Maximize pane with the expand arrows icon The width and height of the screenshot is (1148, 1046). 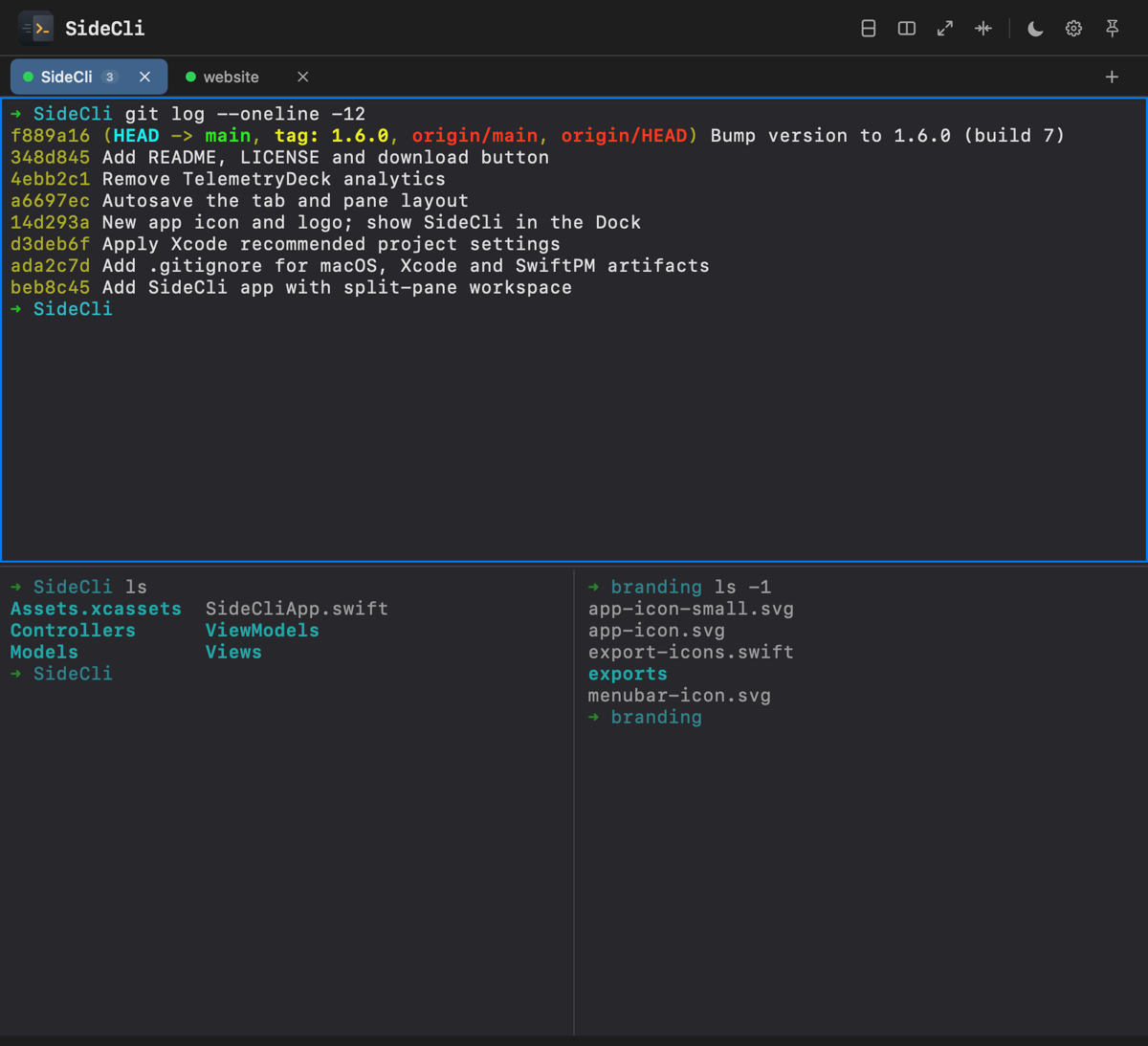[945, 29]
